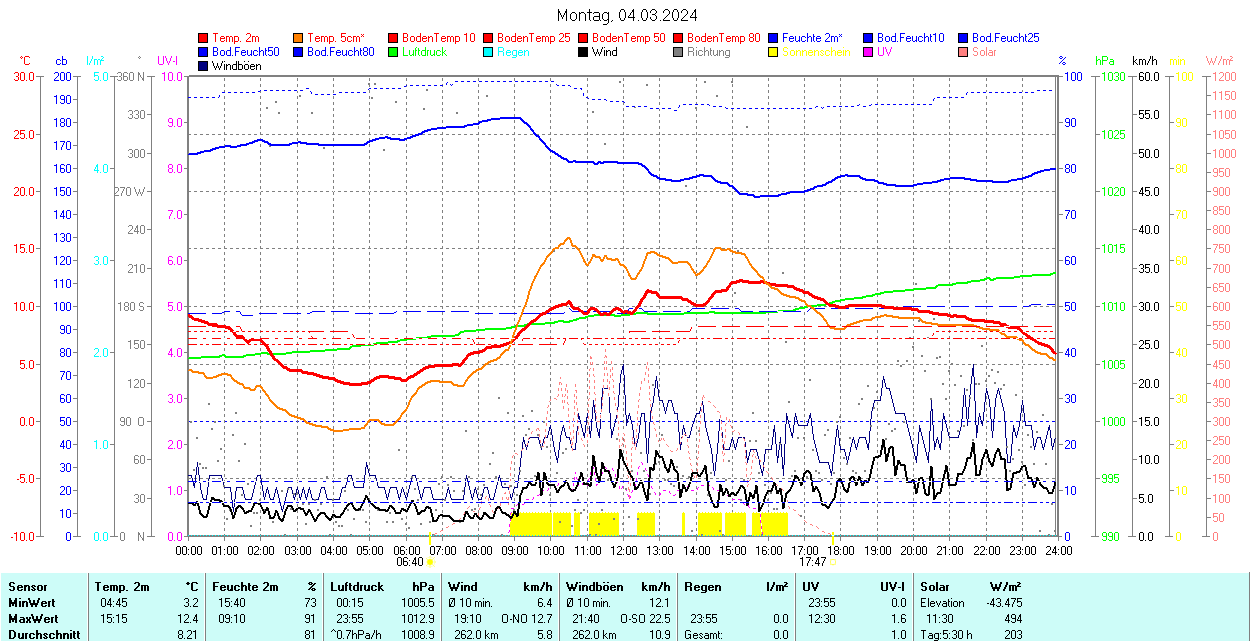This screenshot has height=641, width=1250.
Task: Click the 'Bod.Feucht80' legend label
Action: coord(341,52)
